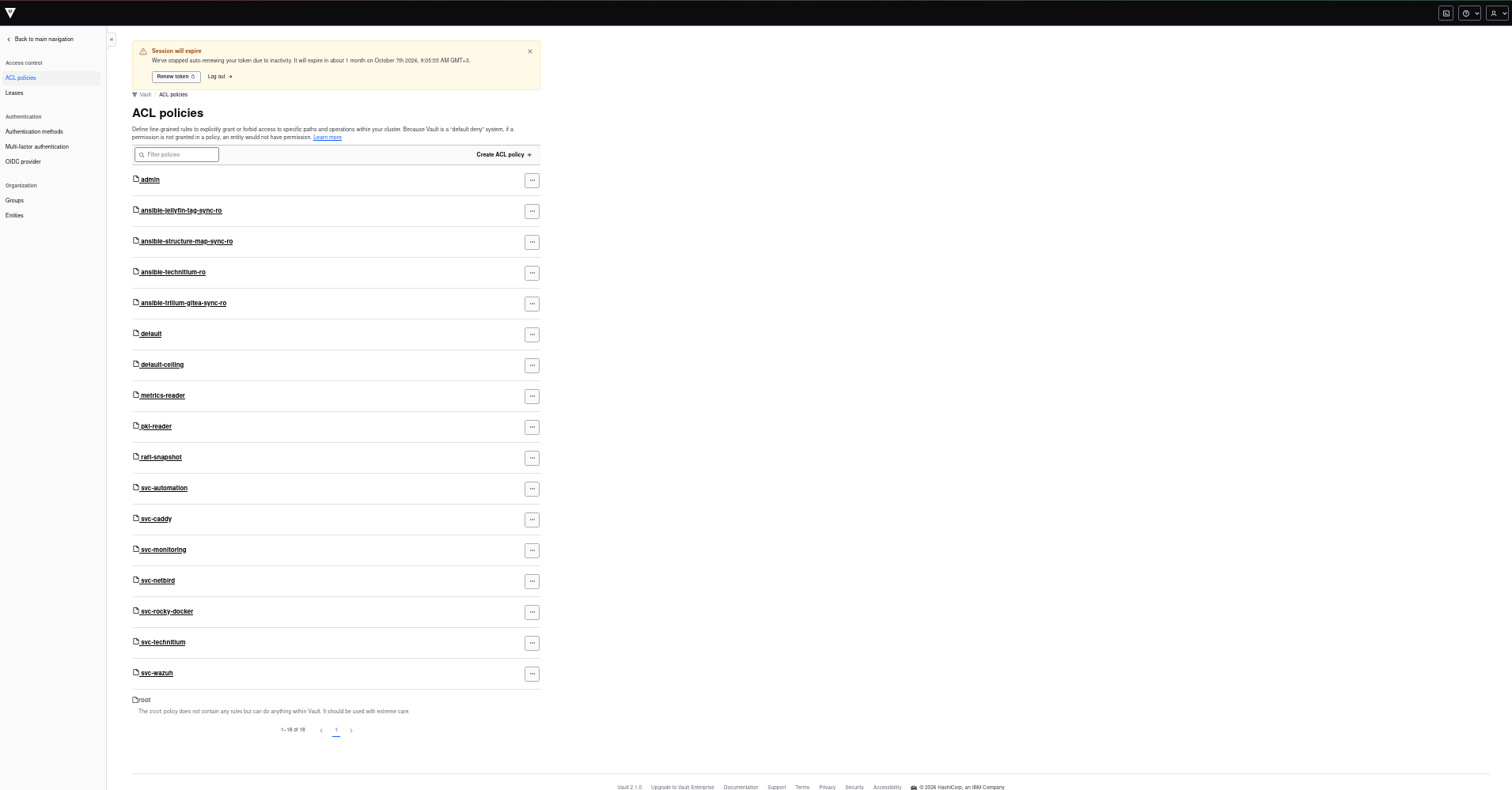Open more-actions menu for admin

click(x=532, y=180)
